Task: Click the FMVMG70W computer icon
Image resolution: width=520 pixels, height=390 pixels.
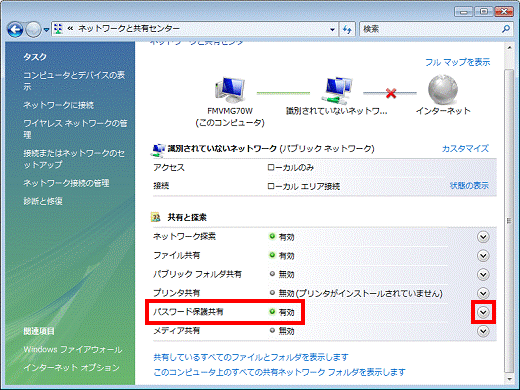Action: coord(230,90)
